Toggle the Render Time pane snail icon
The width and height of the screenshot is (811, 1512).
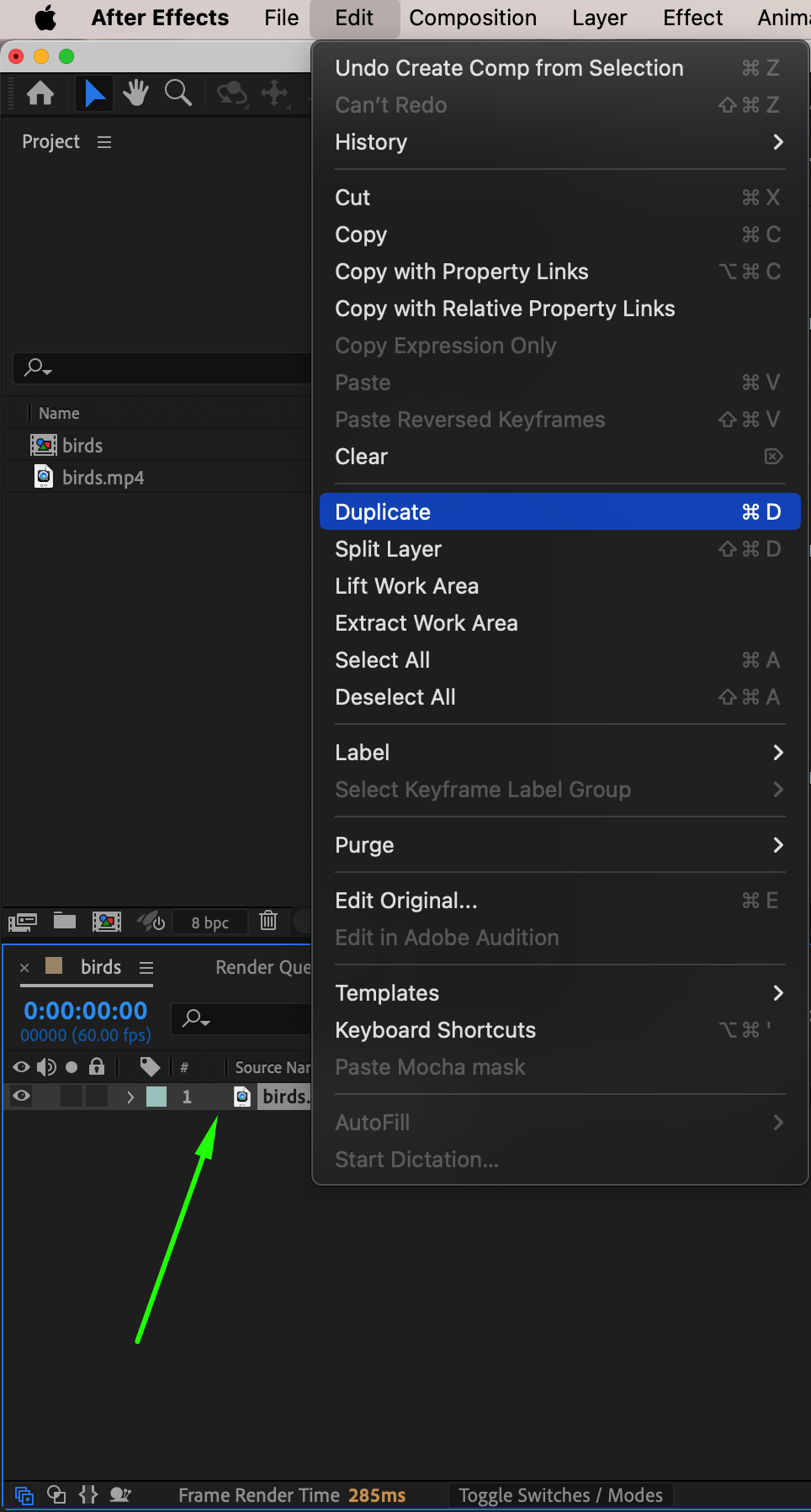click(120, 1494)
